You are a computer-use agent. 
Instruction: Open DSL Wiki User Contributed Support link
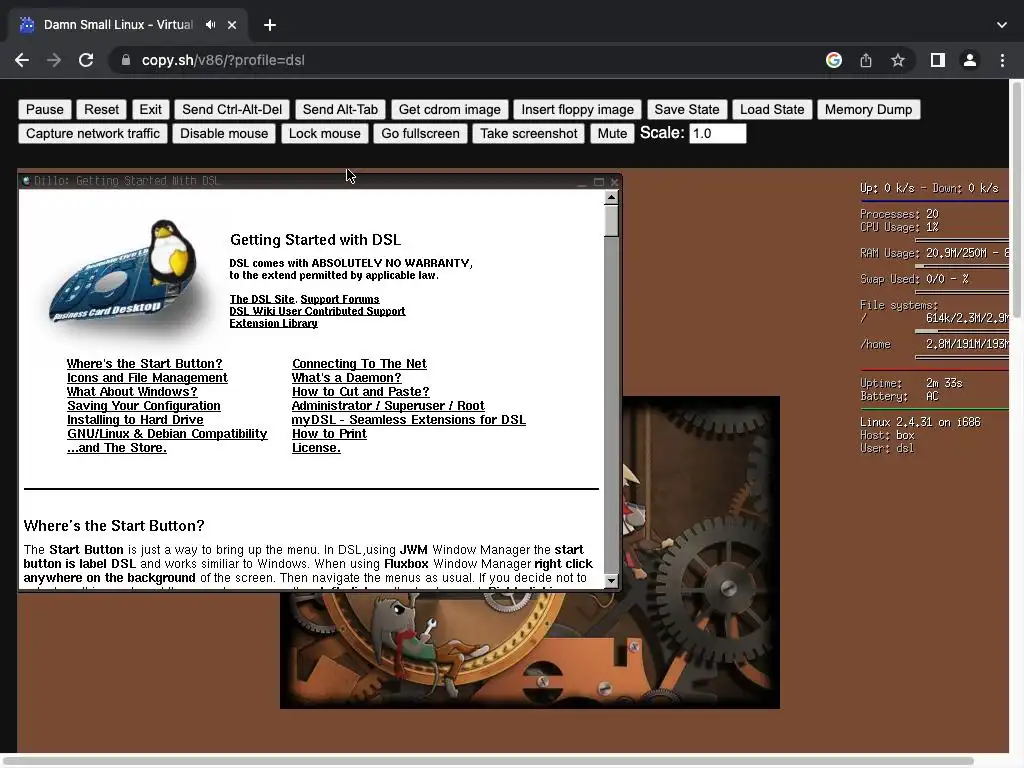tap(317, 311)
